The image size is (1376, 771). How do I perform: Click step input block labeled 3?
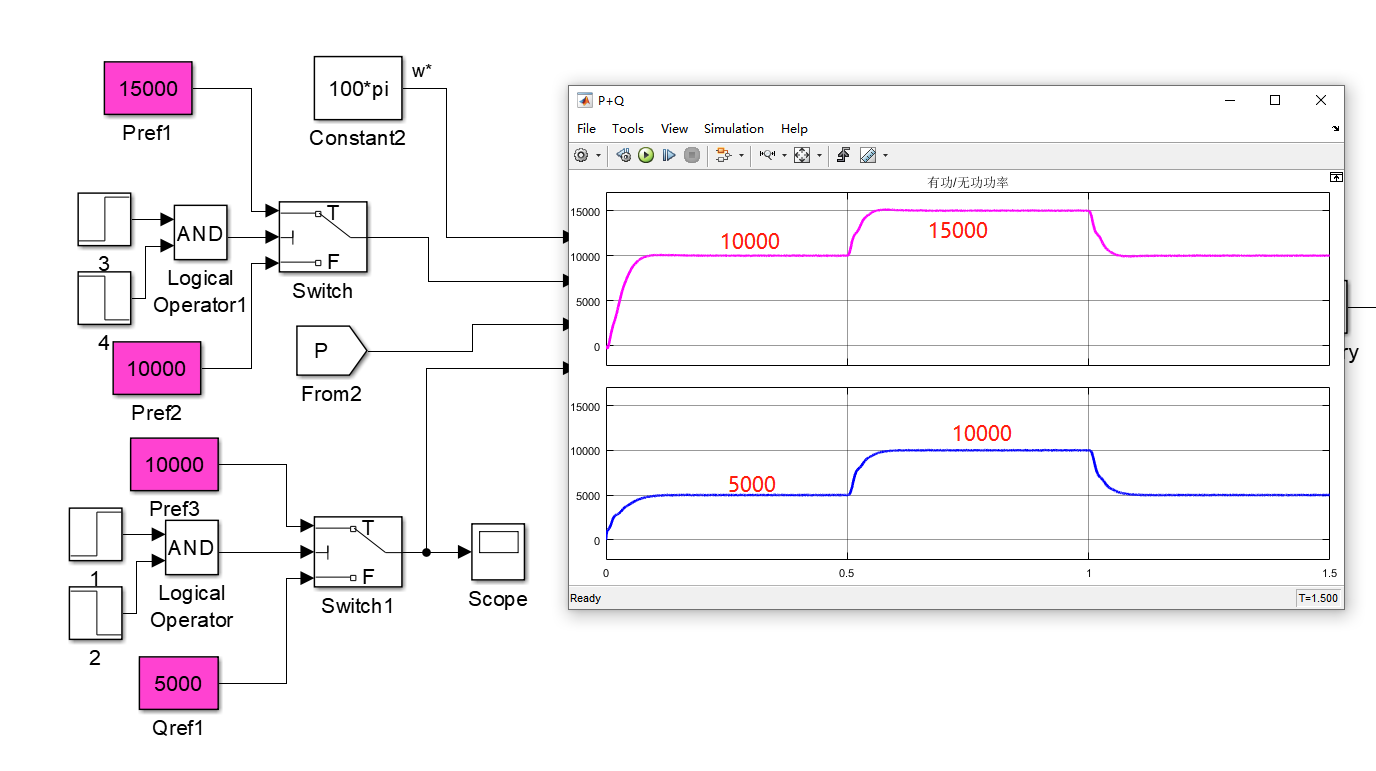point(104,219)
